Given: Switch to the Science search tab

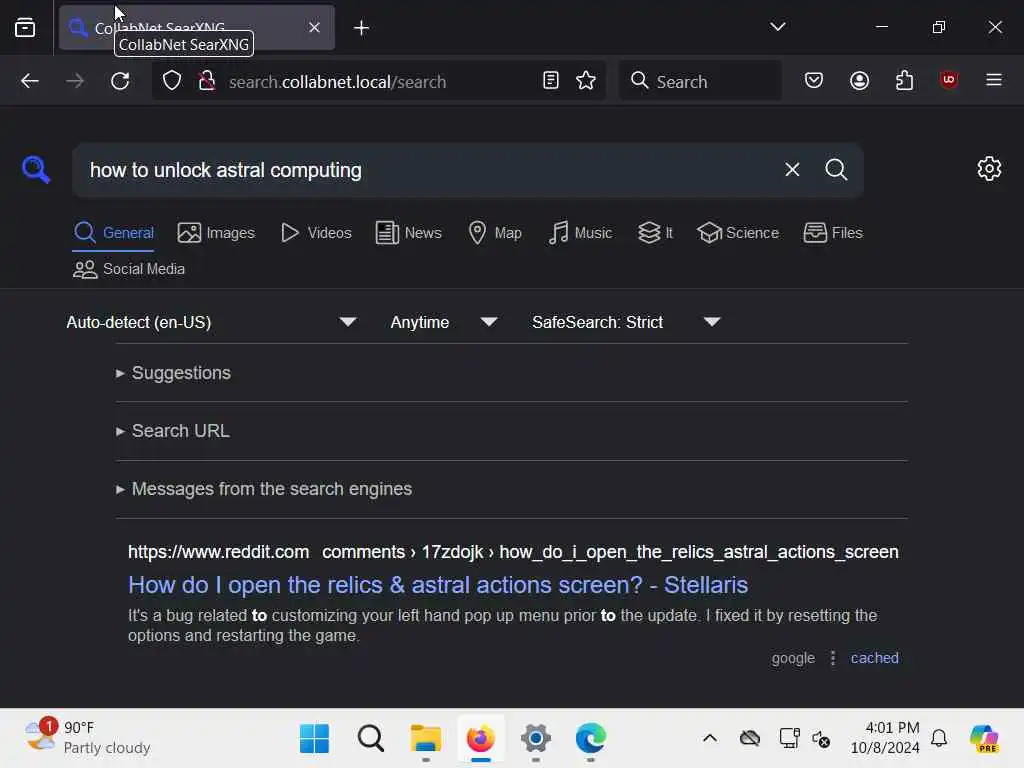Looking at the screenshot, I should 738,232.
